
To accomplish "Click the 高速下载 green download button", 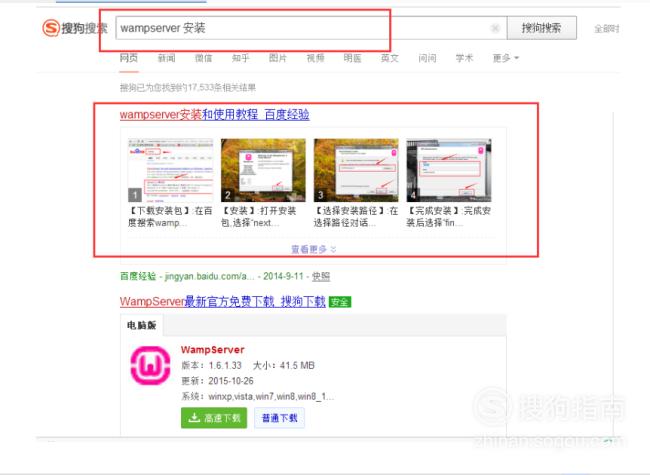I will click(214, 418).
